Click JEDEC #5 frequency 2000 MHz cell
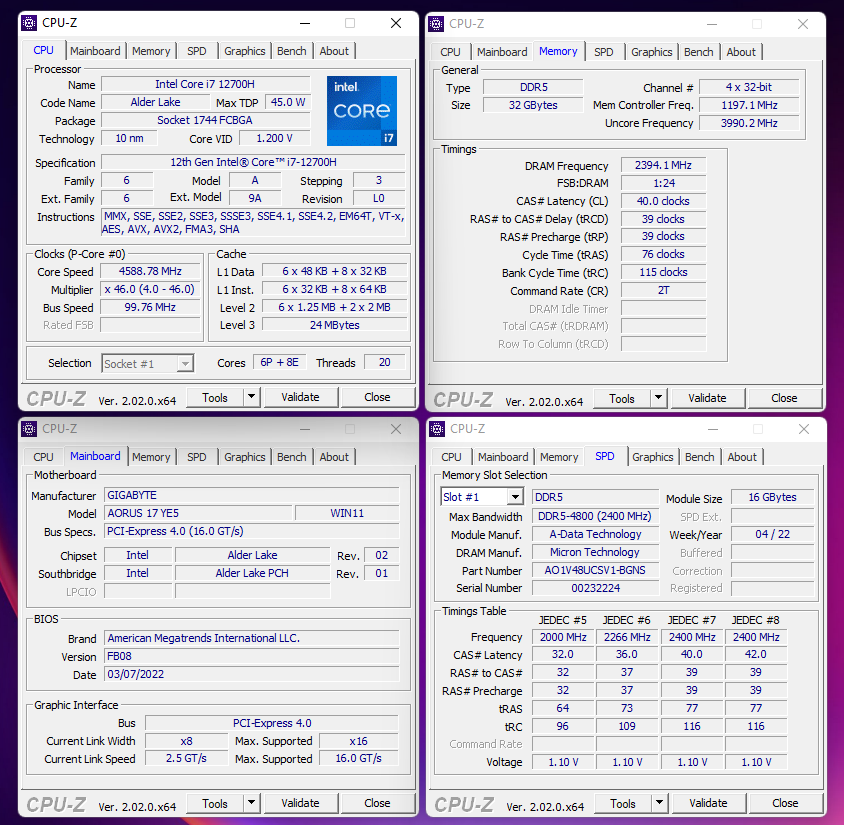This screenshot has width=844, height=825. 563,637
